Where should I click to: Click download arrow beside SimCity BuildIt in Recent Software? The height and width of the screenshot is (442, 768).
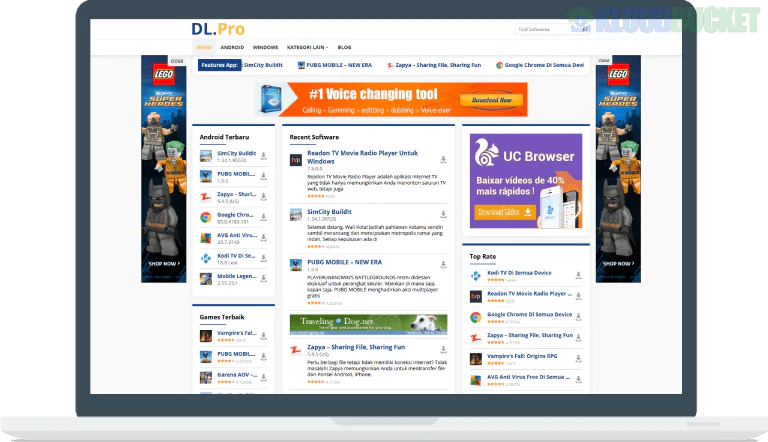coord(442,215)
